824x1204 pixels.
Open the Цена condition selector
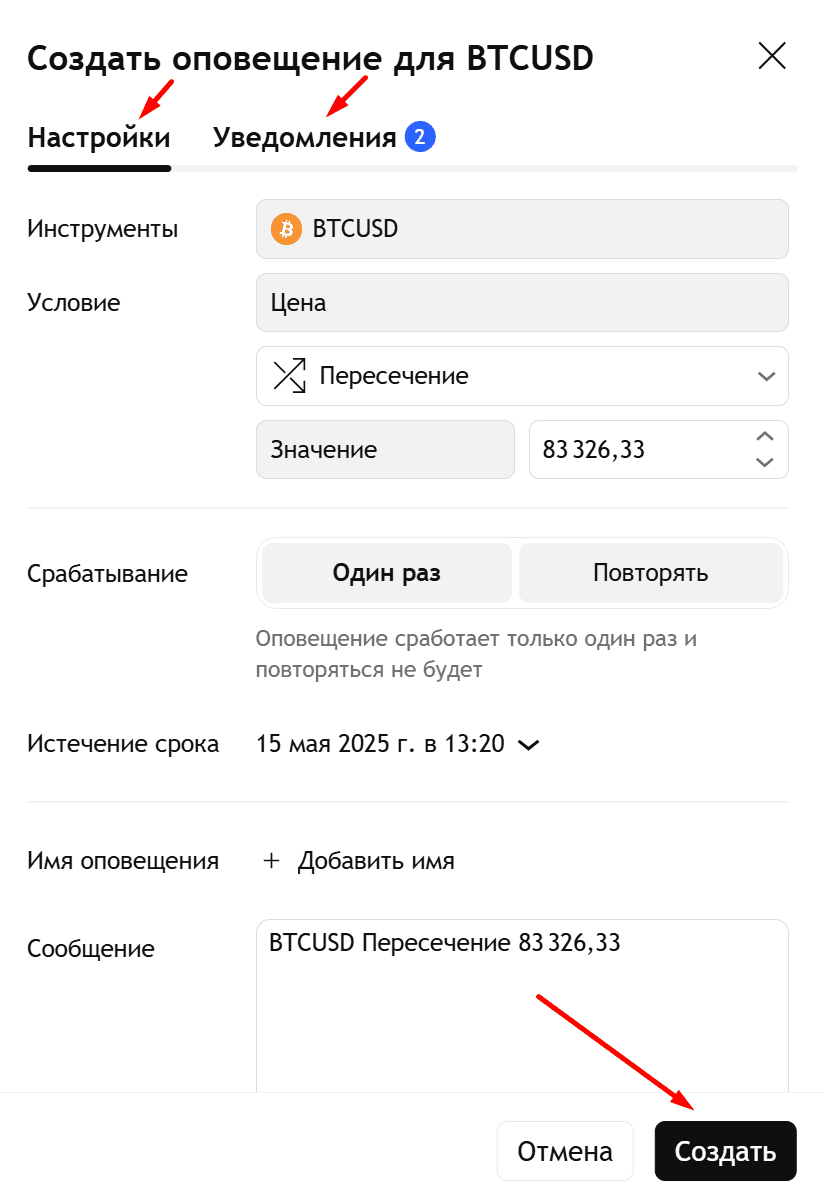(522, 303)
